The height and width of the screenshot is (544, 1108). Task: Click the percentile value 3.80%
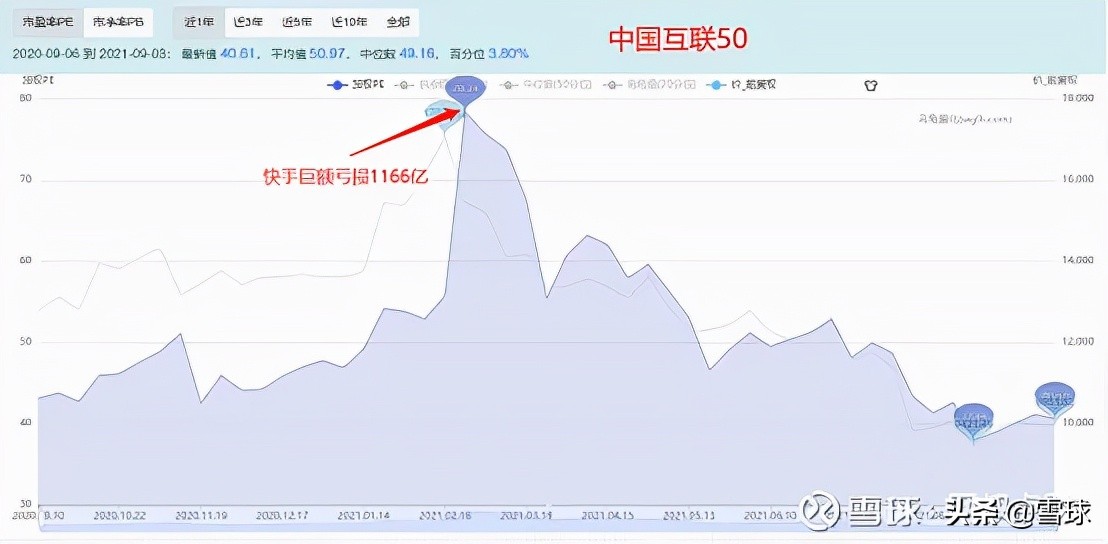pos(509,54)
